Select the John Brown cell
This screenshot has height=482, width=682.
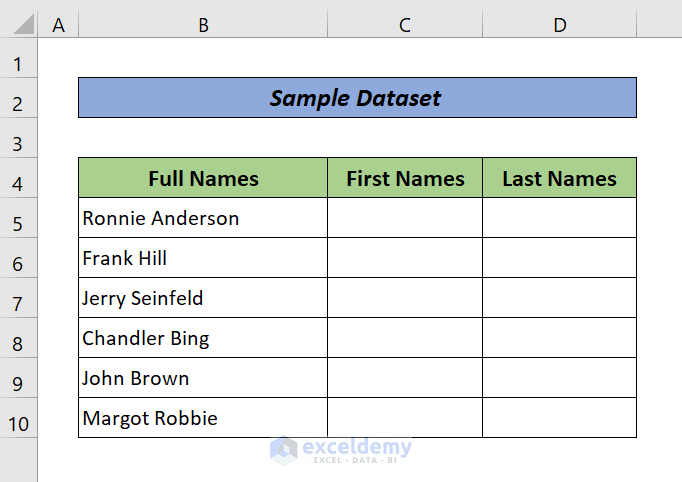[x=203, y=378]
